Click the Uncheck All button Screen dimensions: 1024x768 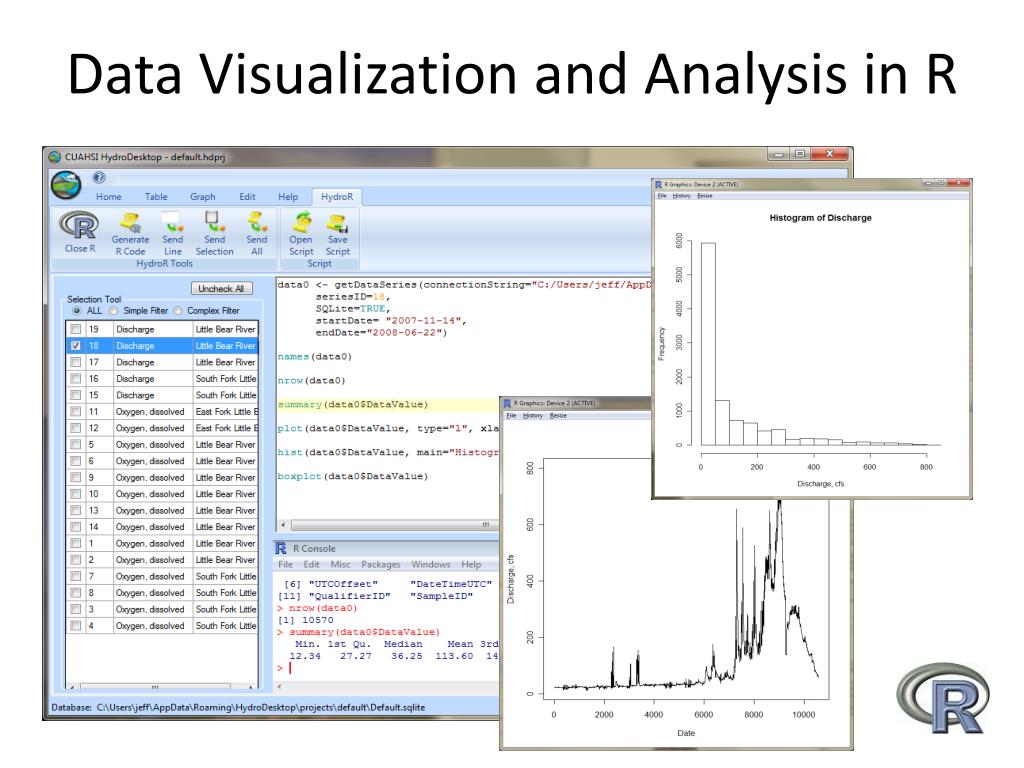(221, 289)
